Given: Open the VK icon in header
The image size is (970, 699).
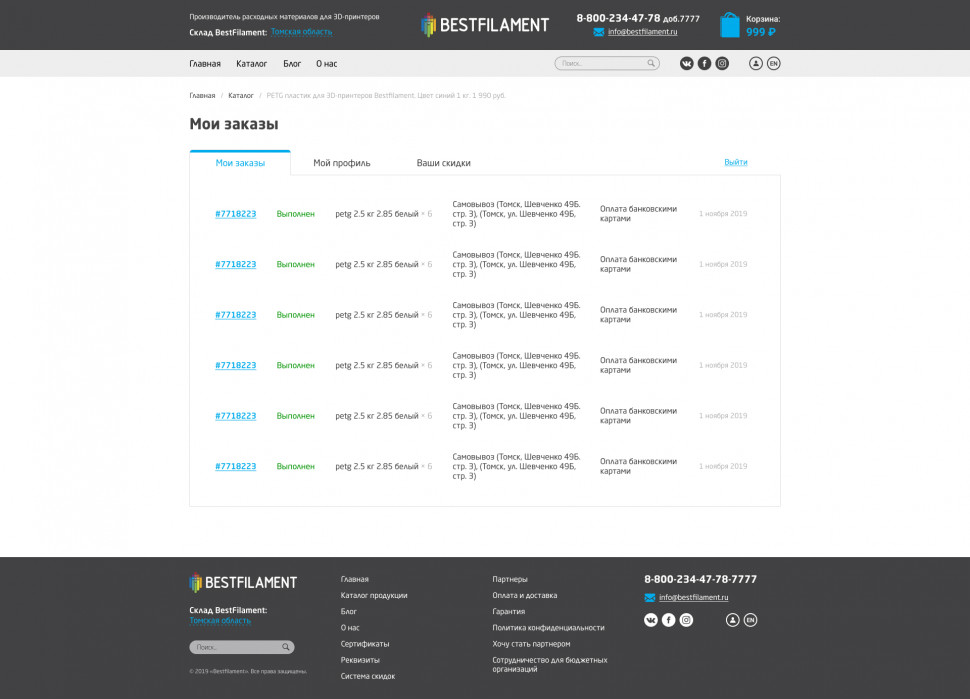Looking at the screenshot, I should pyautogui.click(x=687, y=63).
